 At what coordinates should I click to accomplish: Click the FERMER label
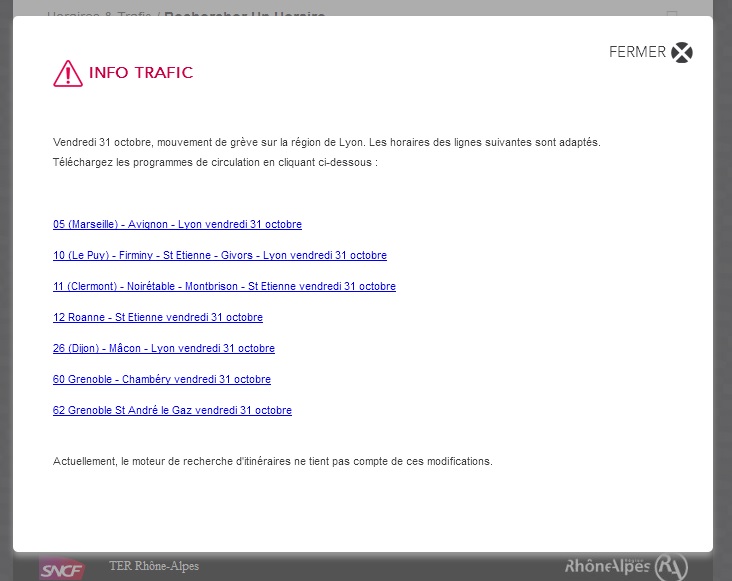pyautogui.click(x=637, y=53)
